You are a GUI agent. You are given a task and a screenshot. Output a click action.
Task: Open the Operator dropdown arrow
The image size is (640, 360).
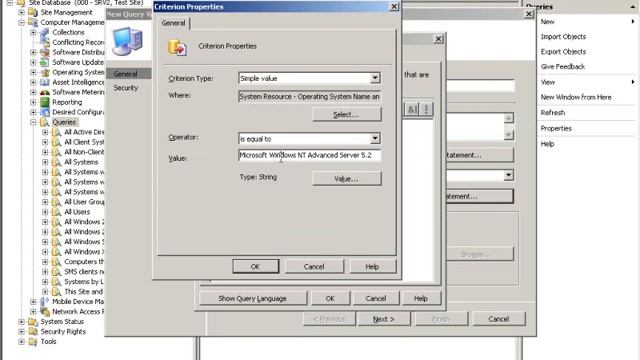[x=375, y=138]
